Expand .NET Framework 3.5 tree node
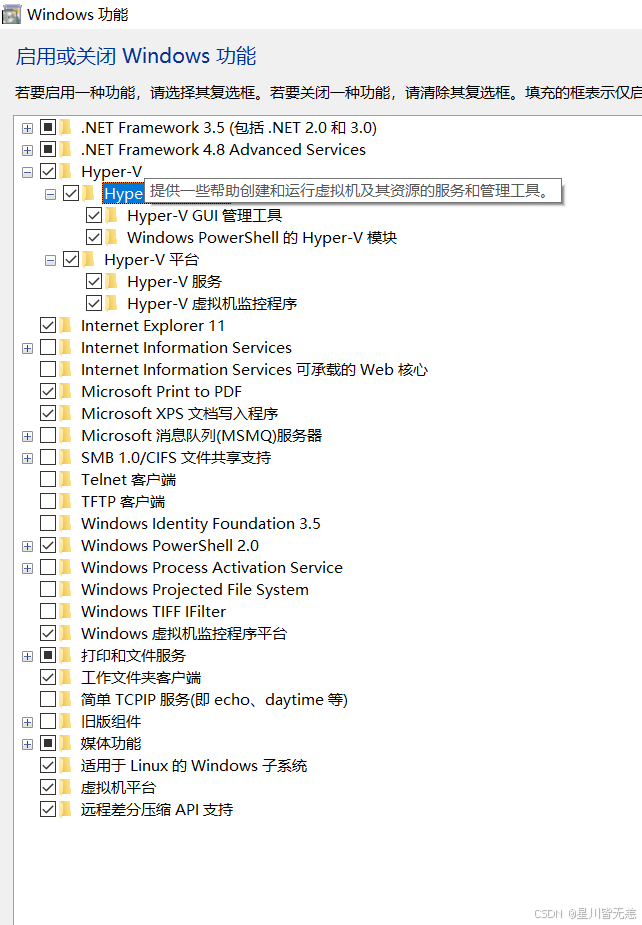 pyautogui.click(x=27, y=128)
